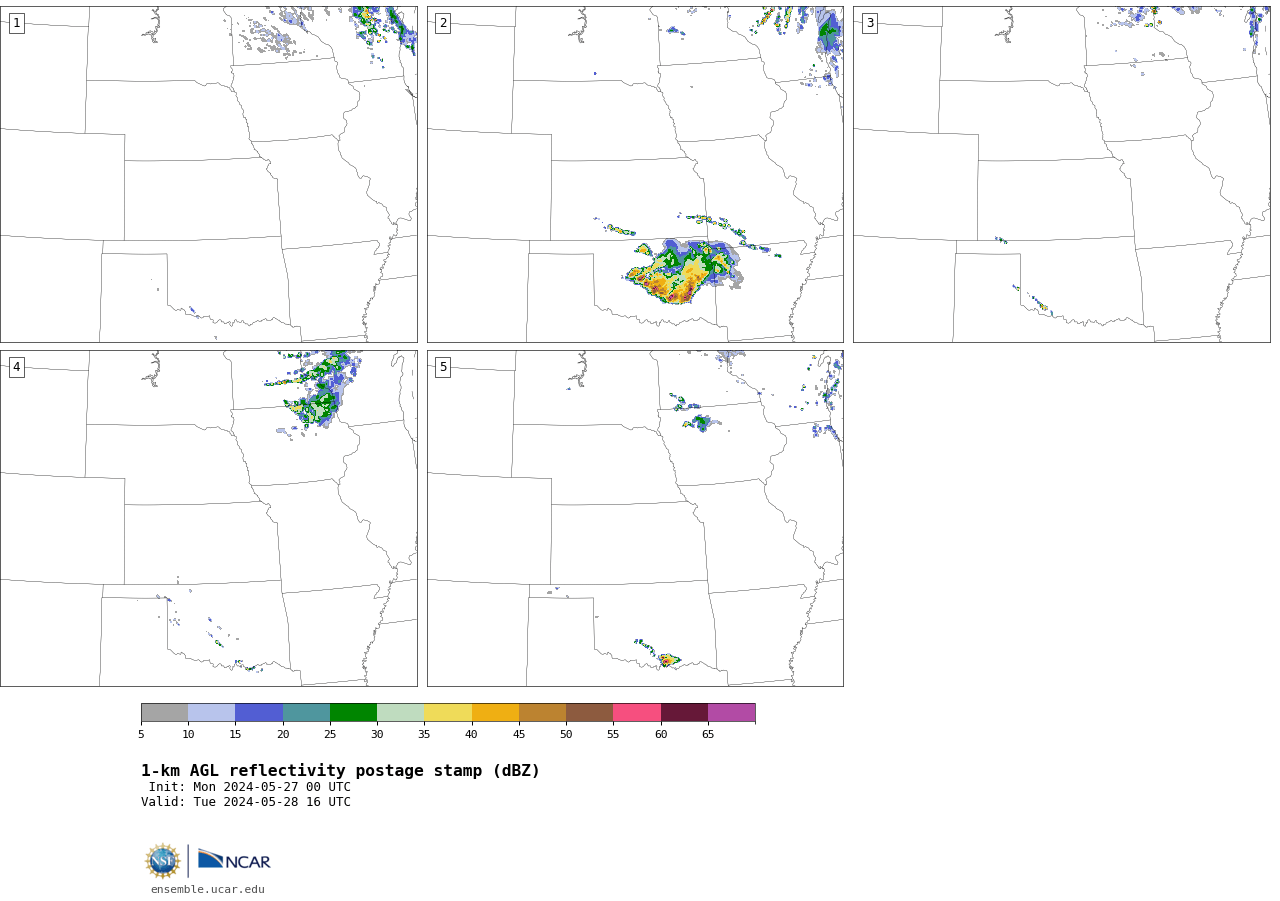Click the 1-km AGL reflectivity title

tap(340, 771)
